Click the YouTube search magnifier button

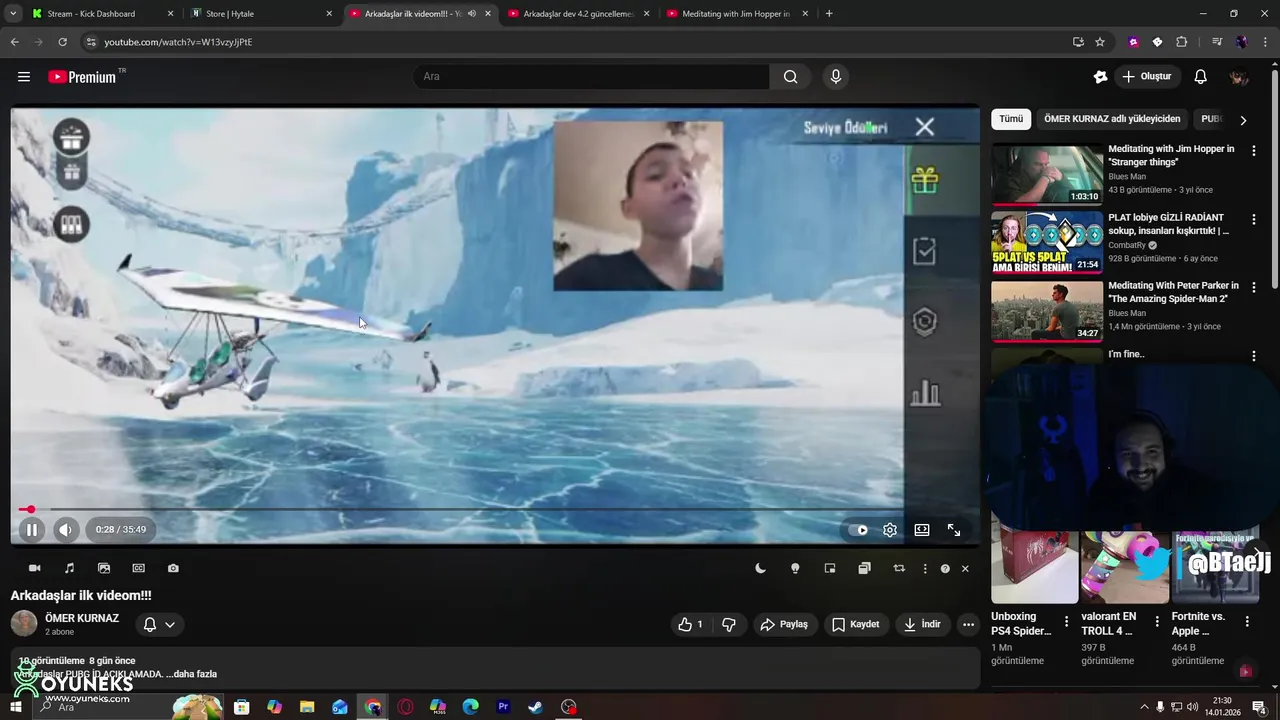point(790,76)
